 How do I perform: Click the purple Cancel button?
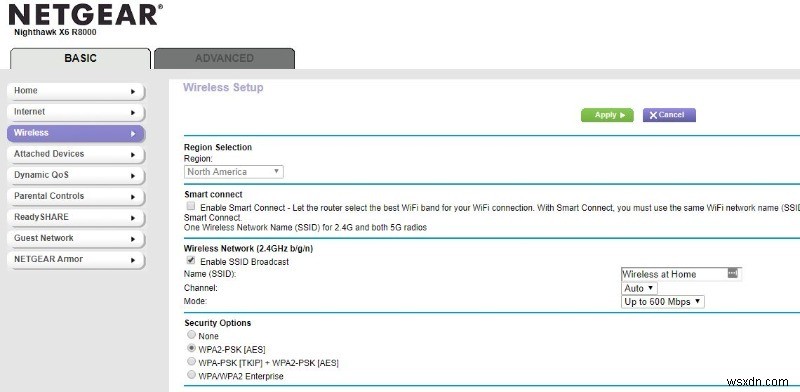tap(669, 115)
